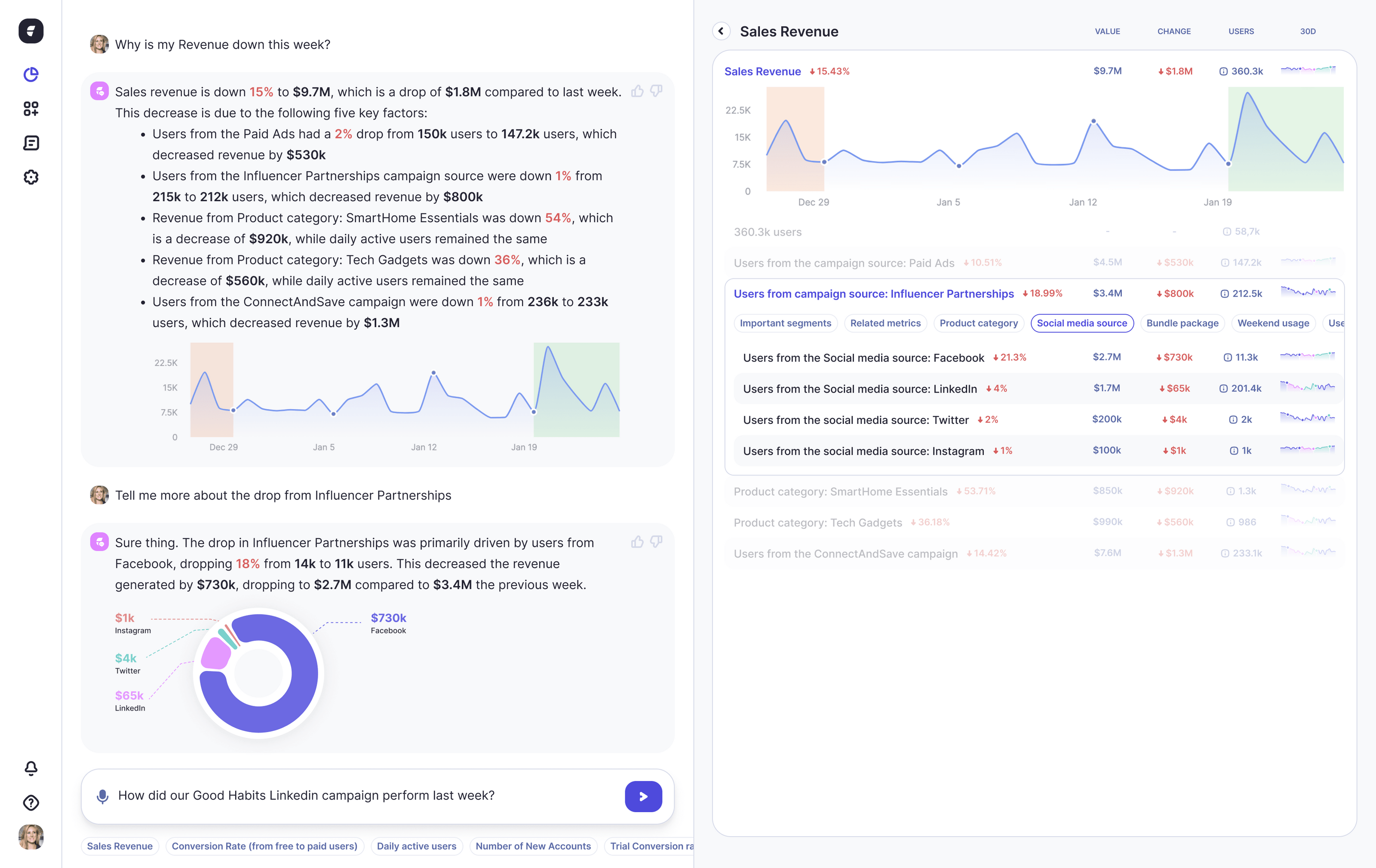Image resolution: width=1376 pixels, height=868 pixels.
Task: Send the typed chat question
Action: (643, 795)
